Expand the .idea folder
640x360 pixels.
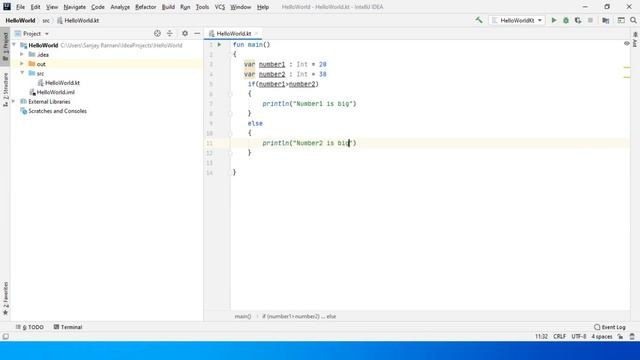coord(22,54)
